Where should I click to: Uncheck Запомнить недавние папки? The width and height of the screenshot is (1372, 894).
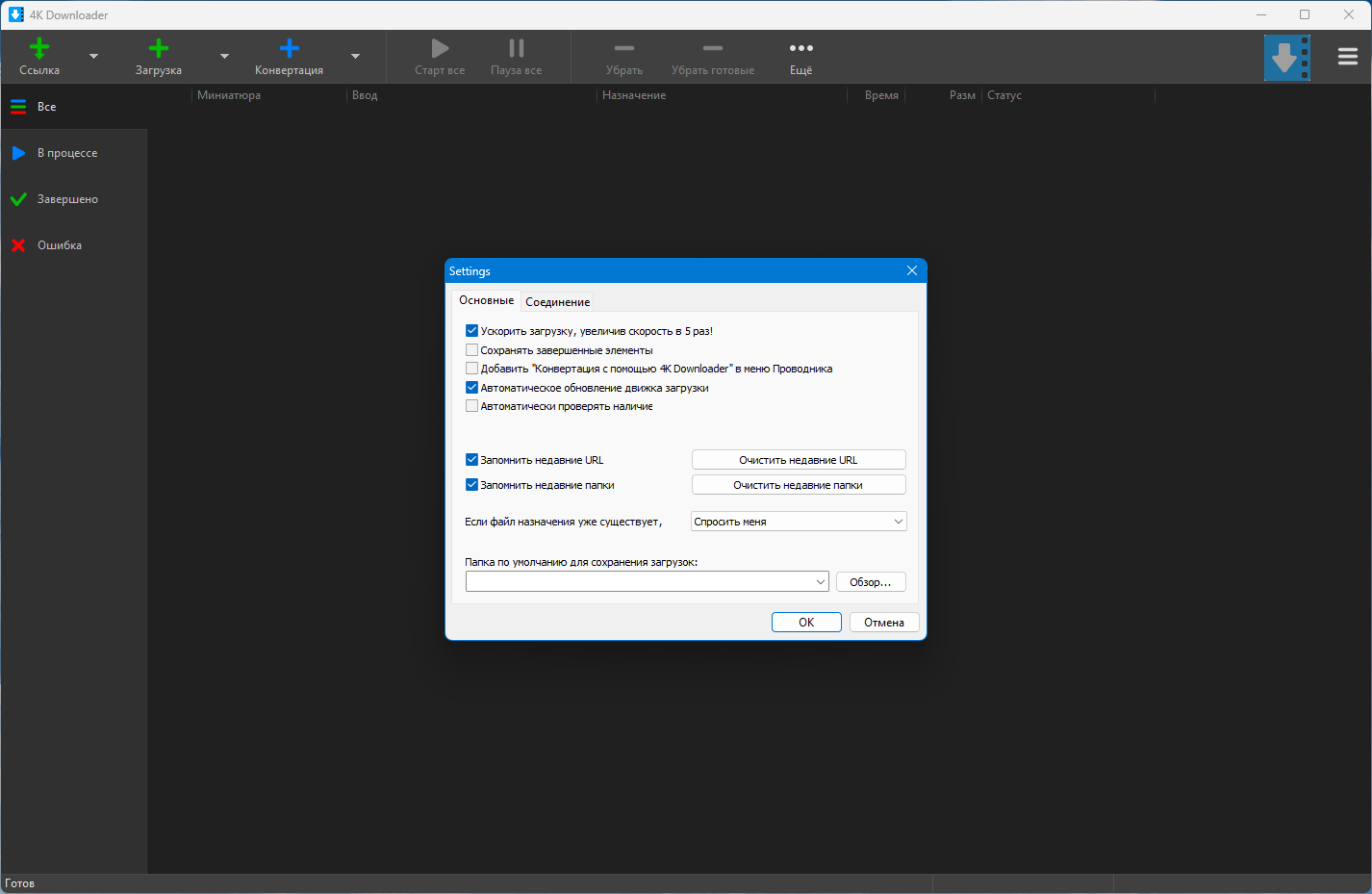coord(472,485)
